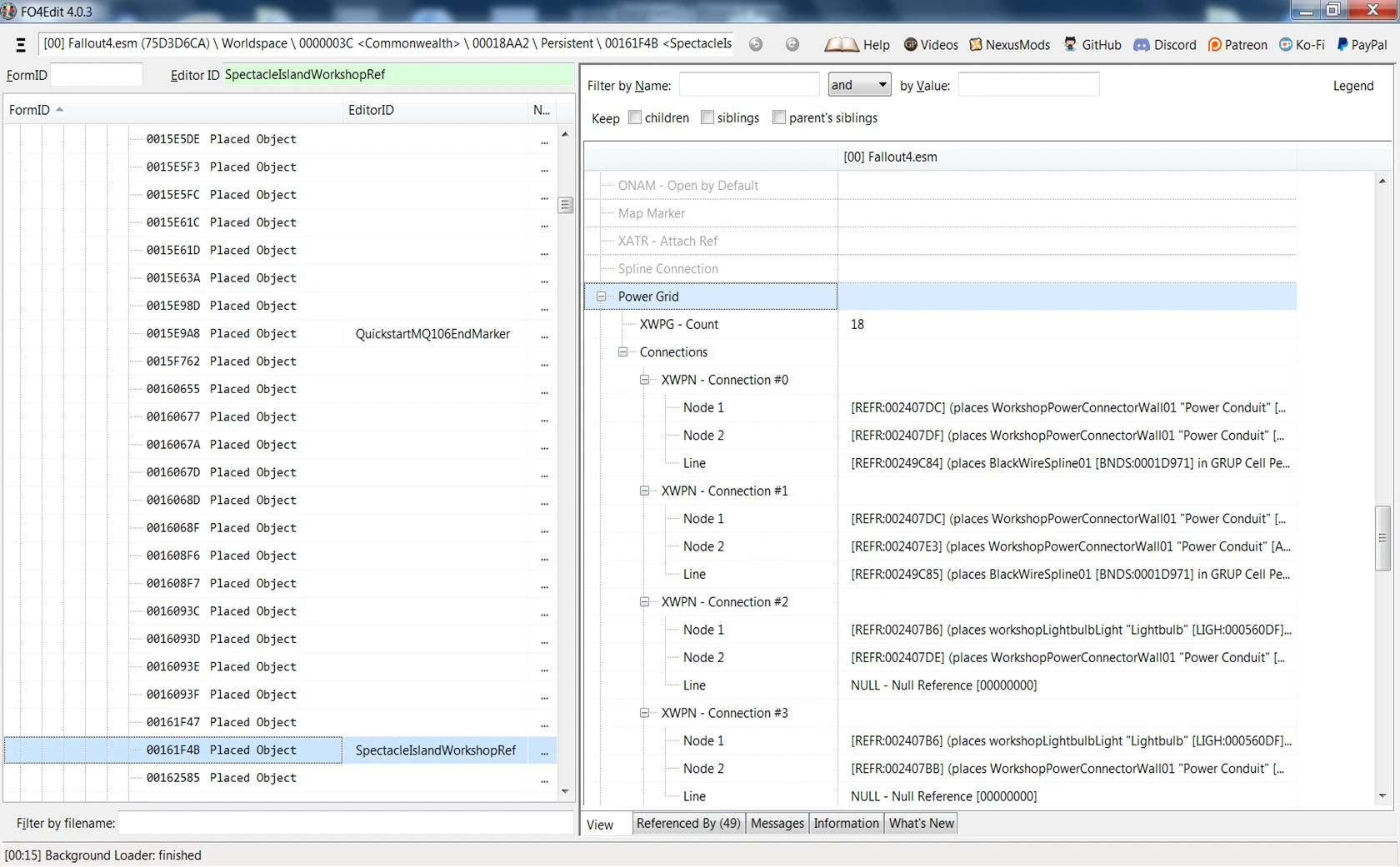Collapse XWPN - Connection #0
Screen dimensions: 1400x867
[644, 380]
